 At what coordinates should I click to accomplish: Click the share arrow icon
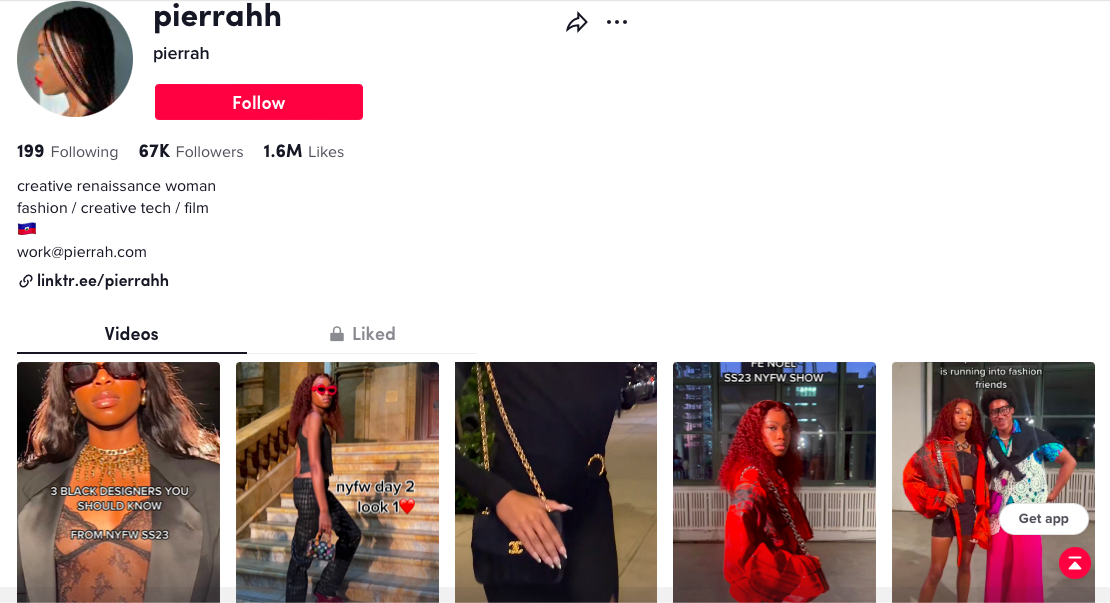tap(577, 23)
